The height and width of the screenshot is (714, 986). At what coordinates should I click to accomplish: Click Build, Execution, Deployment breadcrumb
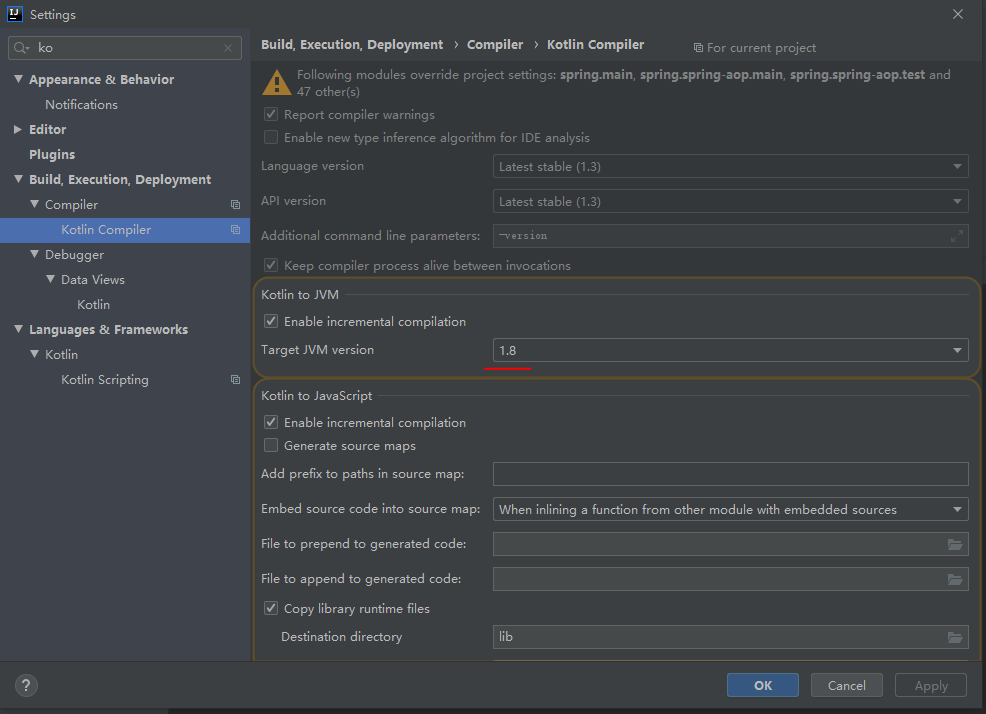pyautogui.click(x=352, y=45)
